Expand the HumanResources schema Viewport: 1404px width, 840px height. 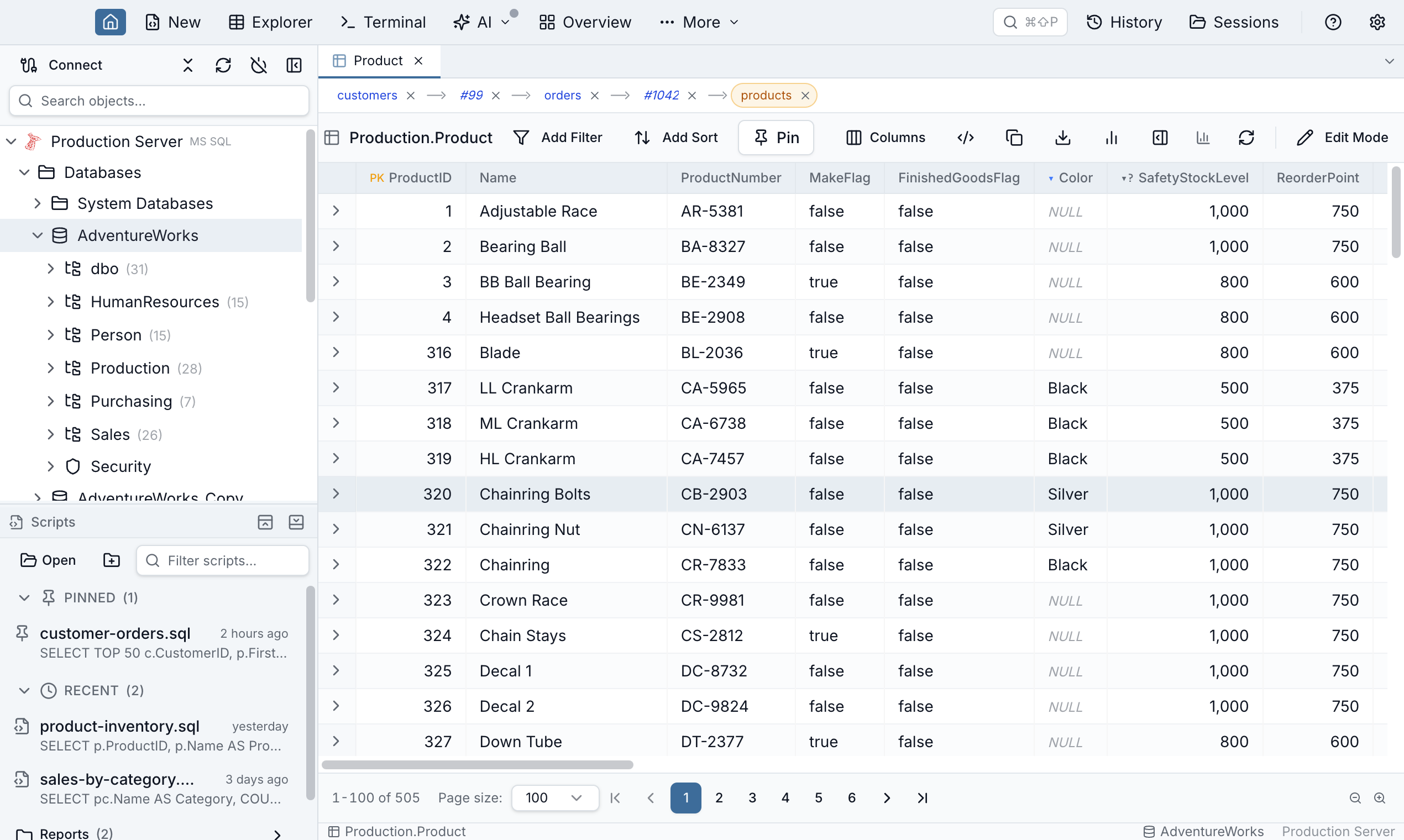tap(50, 302)
